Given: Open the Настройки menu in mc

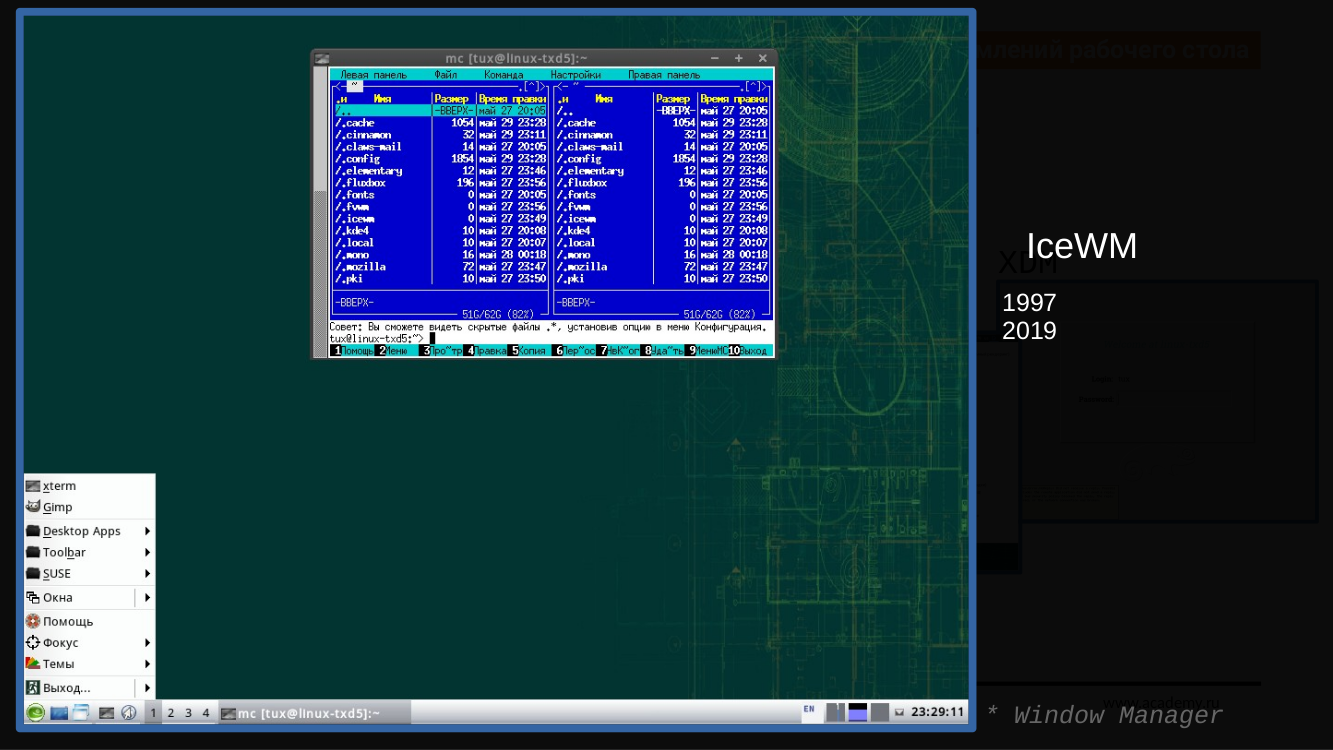Looking at the screenshot, I should [x=575, y=75].
